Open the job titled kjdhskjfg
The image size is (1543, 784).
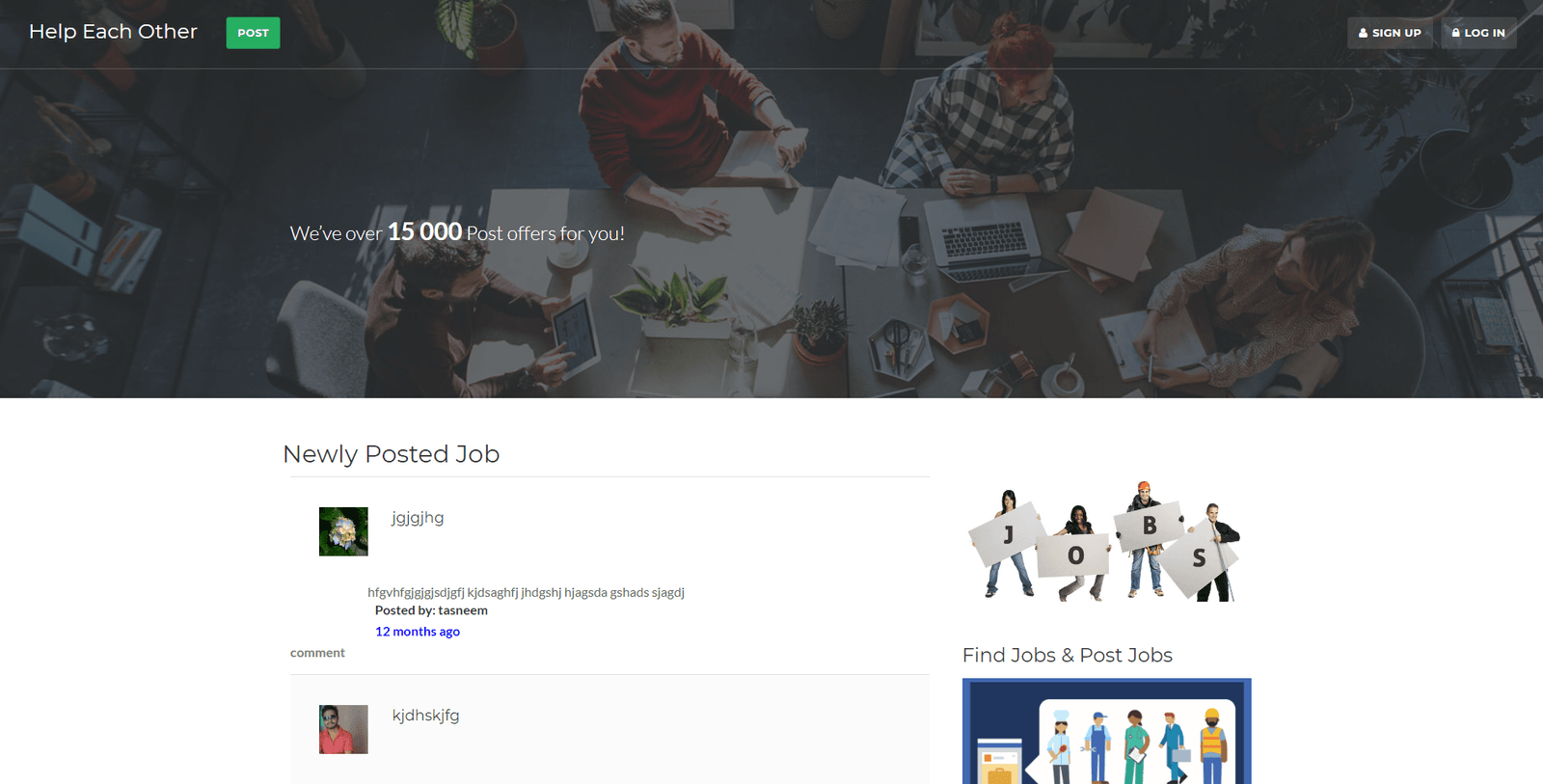(x=425, y=716)
